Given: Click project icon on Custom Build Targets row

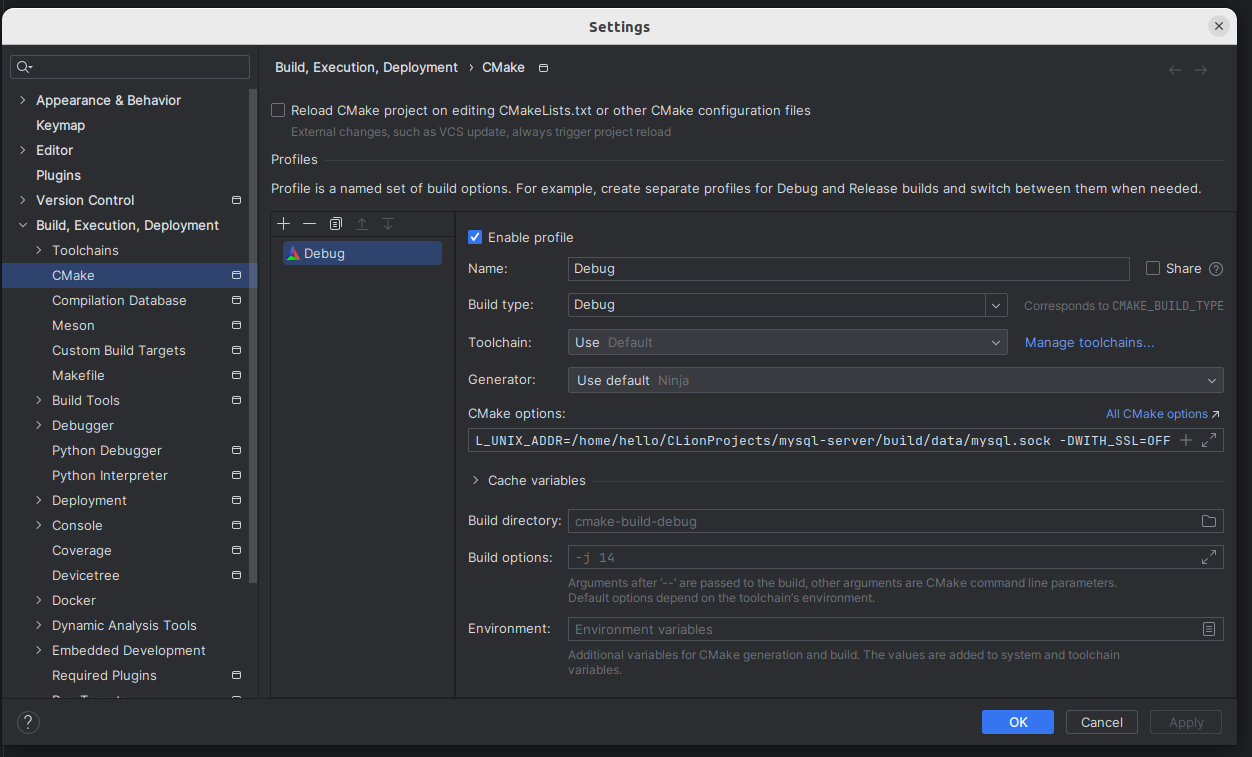Looking at the screenshot, I should [x=236, y=350].
